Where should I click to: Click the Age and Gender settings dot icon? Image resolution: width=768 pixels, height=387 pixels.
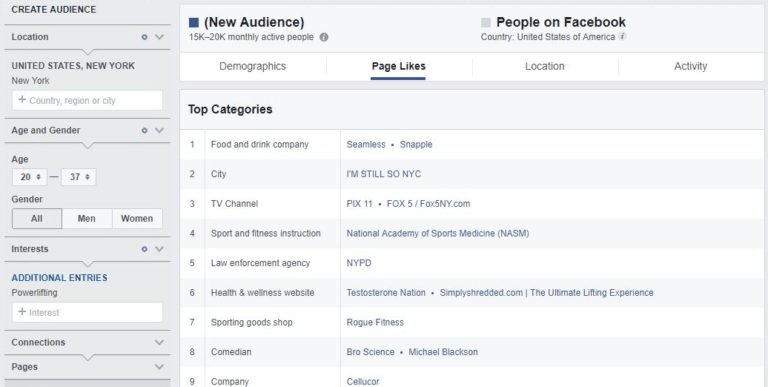tap(144, 130)
